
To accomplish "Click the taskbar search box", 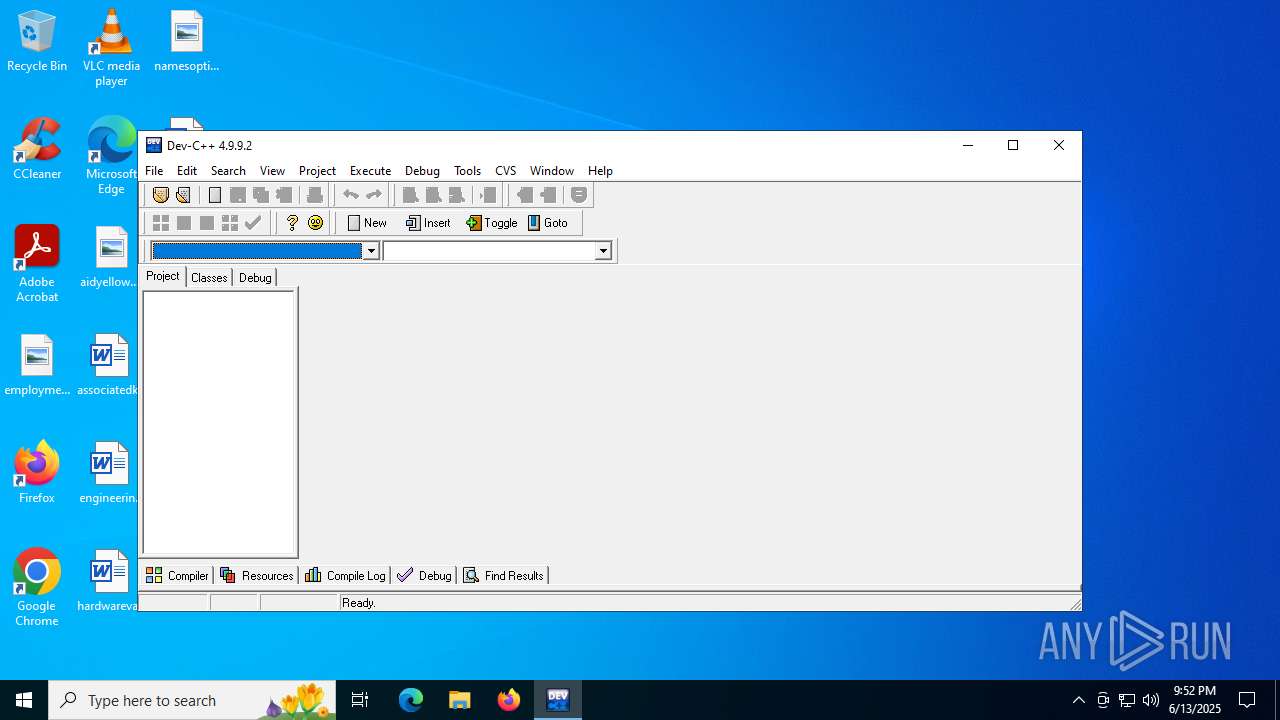I will (193, 700).
